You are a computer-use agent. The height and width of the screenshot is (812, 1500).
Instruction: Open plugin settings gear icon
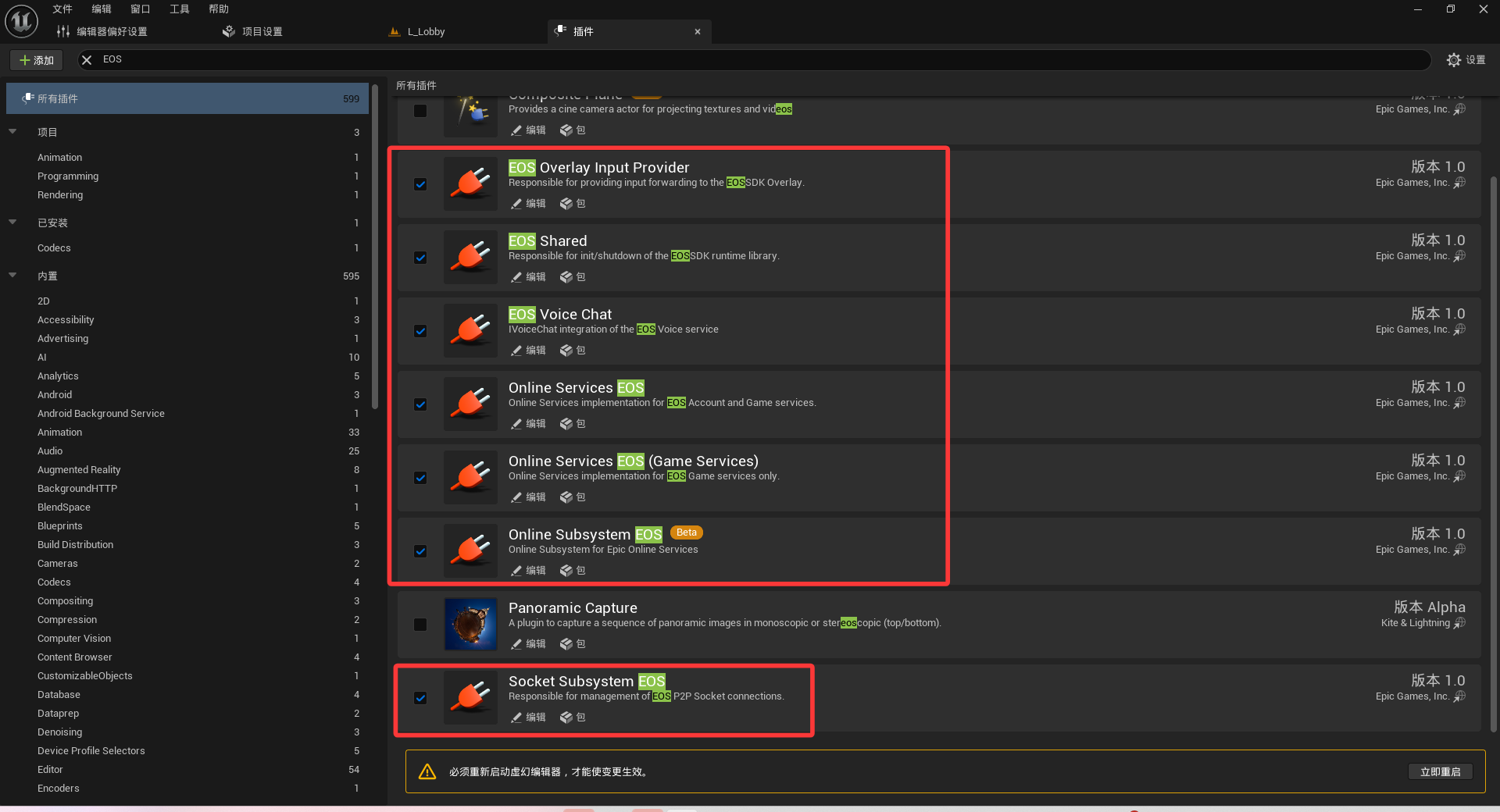1453,60
